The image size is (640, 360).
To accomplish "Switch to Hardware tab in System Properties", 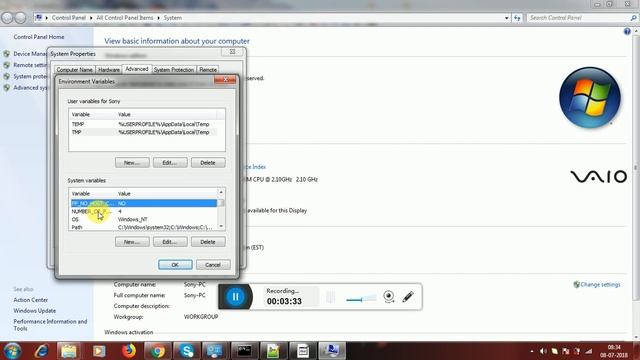I will 109,70.
